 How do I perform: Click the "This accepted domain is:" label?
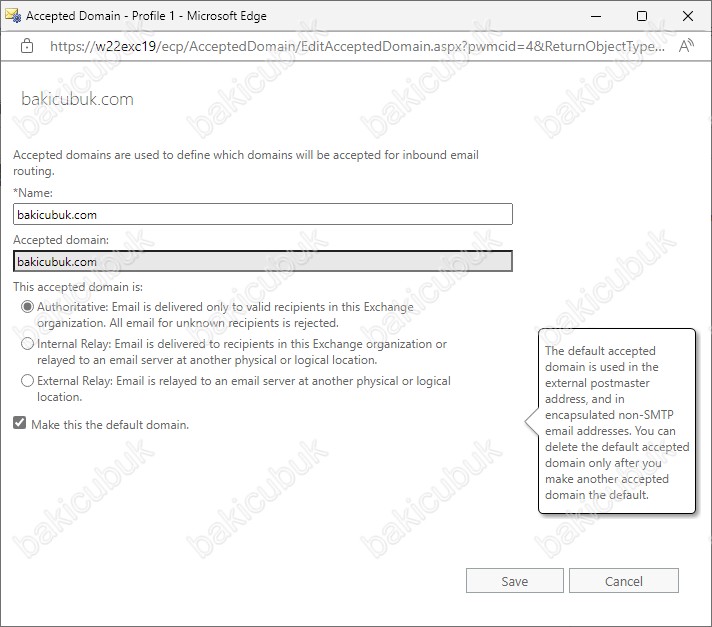click(x=78, y=287)
